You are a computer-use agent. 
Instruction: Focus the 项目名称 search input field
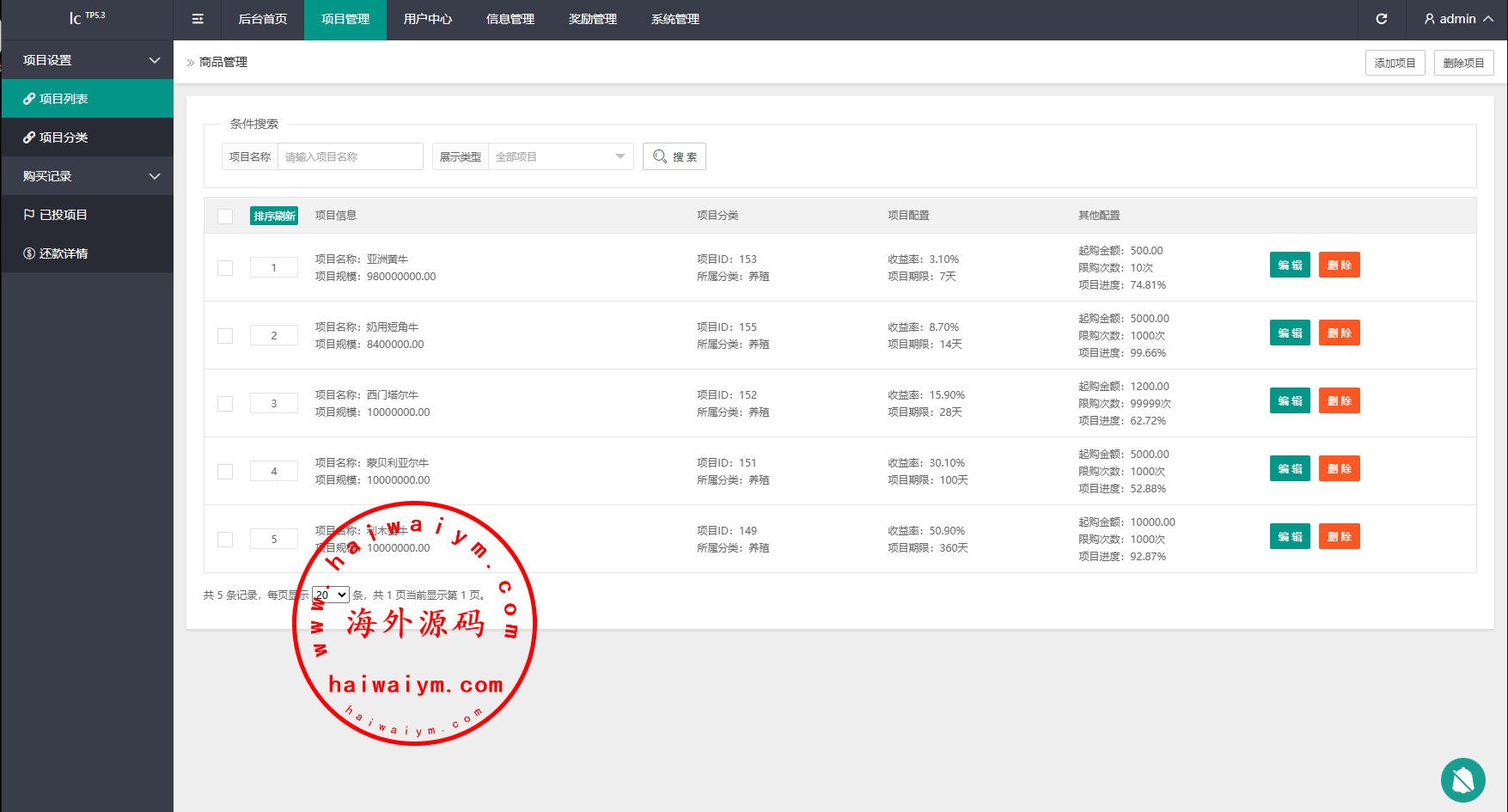tap(350, 156)
